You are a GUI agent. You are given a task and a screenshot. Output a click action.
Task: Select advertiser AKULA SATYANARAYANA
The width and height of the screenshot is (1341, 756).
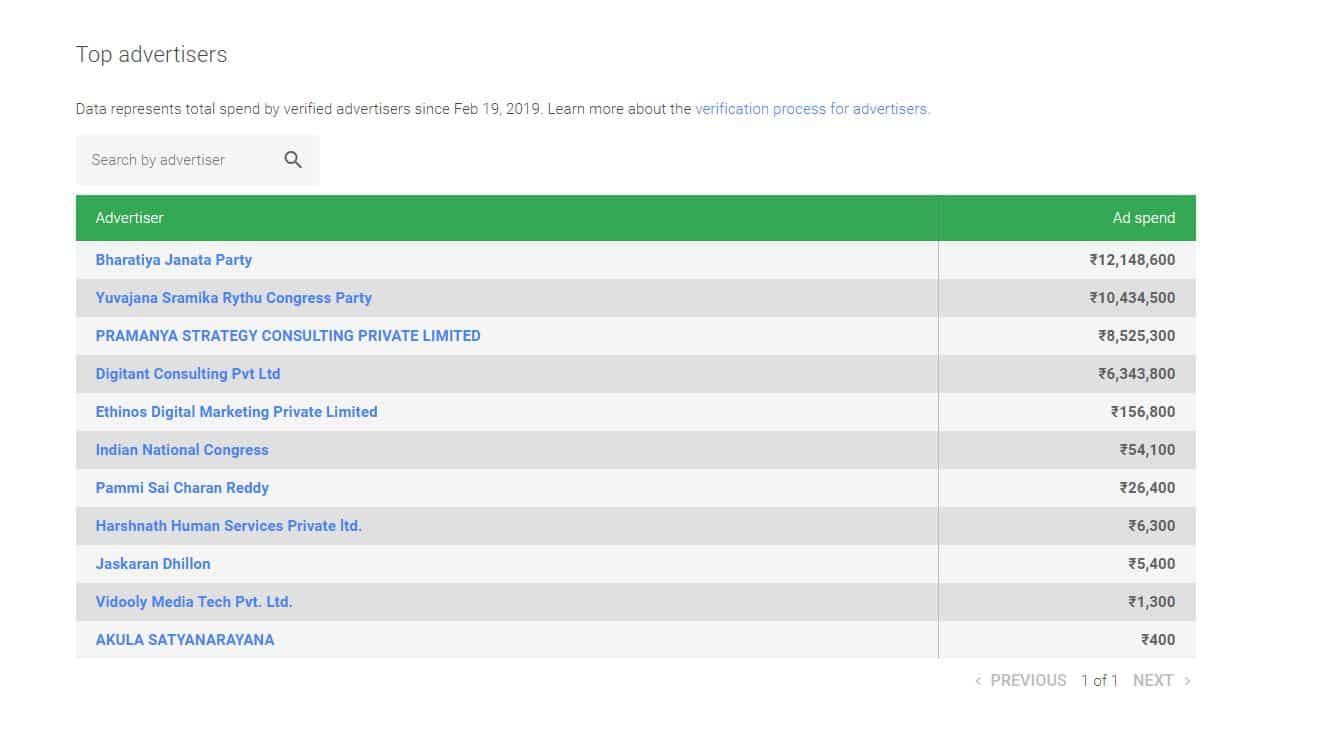click(x=185, y=640)
